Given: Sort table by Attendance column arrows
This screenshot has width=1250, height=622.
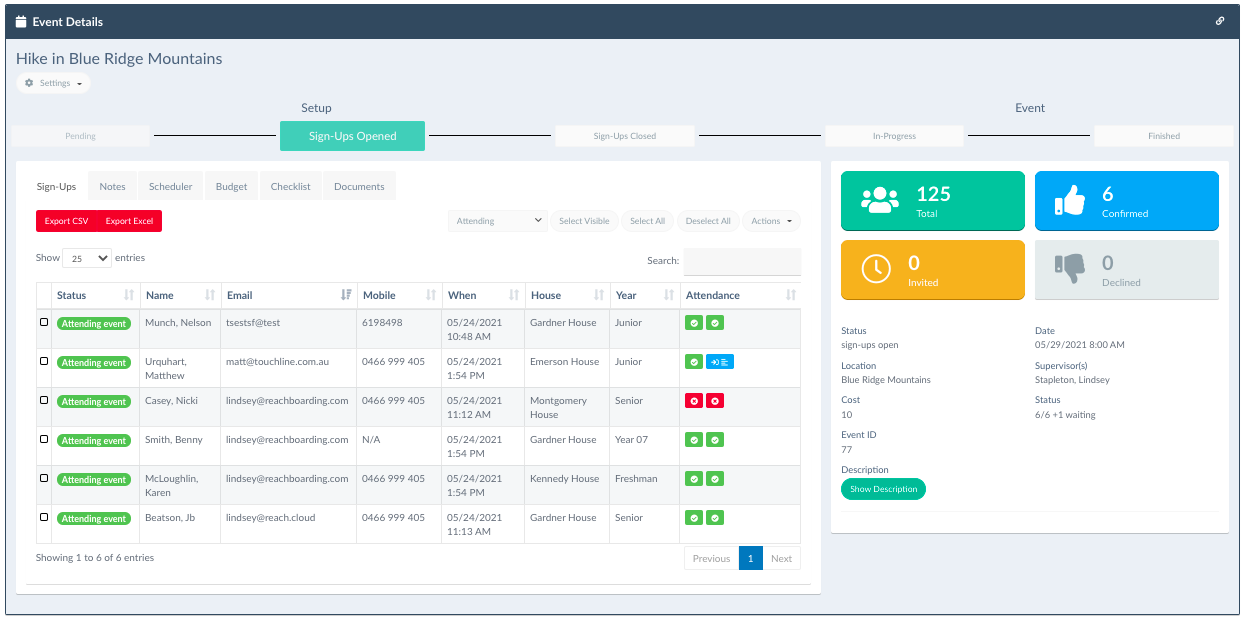Looking at the screenshot, I should pyautogui.click(x=791, y=295).
